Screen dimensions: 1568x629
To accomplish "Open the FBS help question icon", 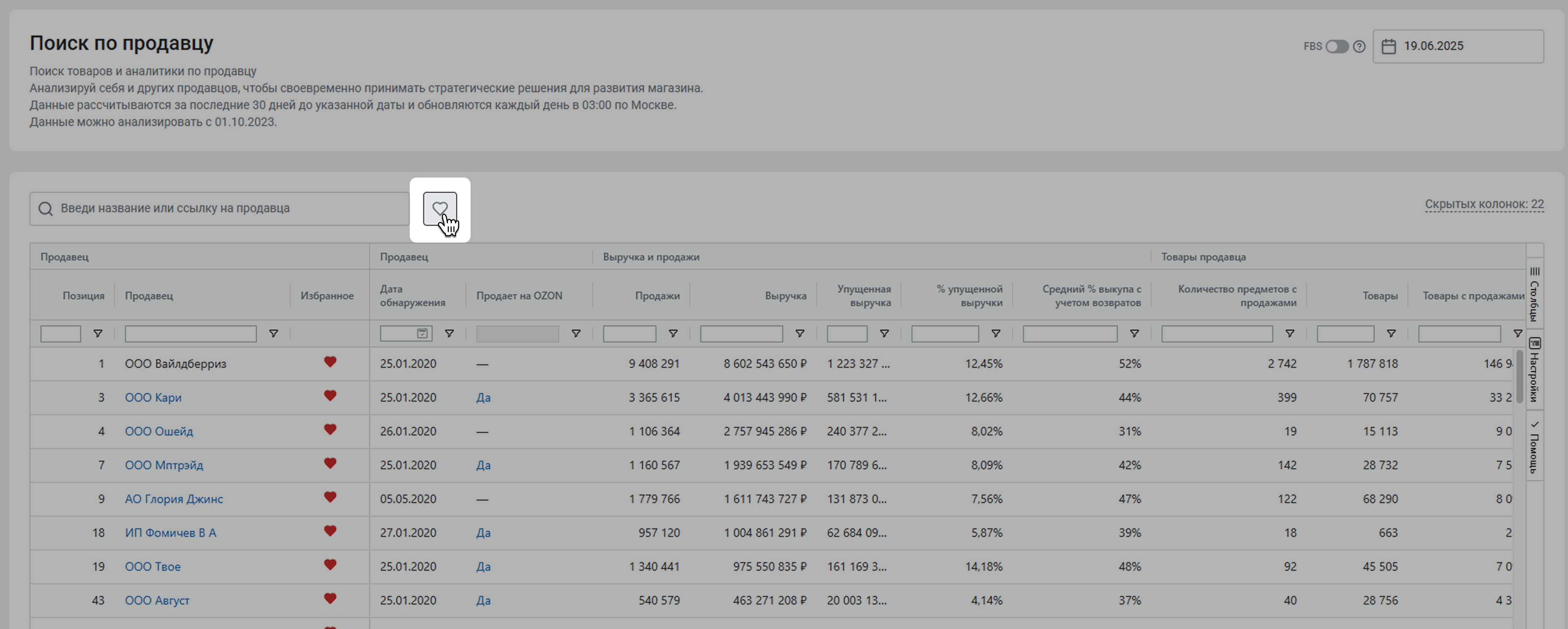I will tap(1359, 46).
